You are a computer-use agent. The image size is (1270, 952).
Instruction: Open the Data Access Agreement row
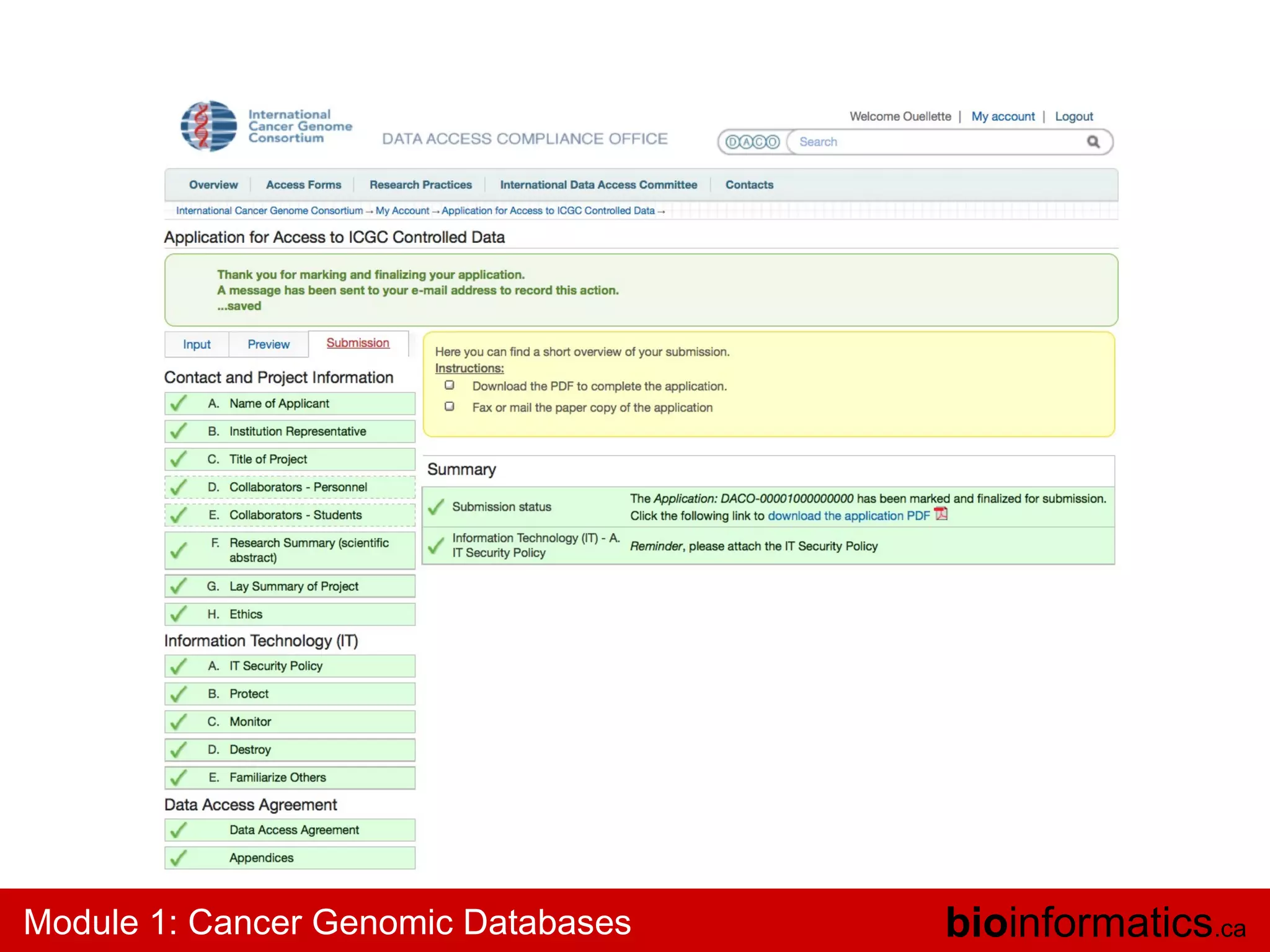pyautogui.click(x=290, y=831)
